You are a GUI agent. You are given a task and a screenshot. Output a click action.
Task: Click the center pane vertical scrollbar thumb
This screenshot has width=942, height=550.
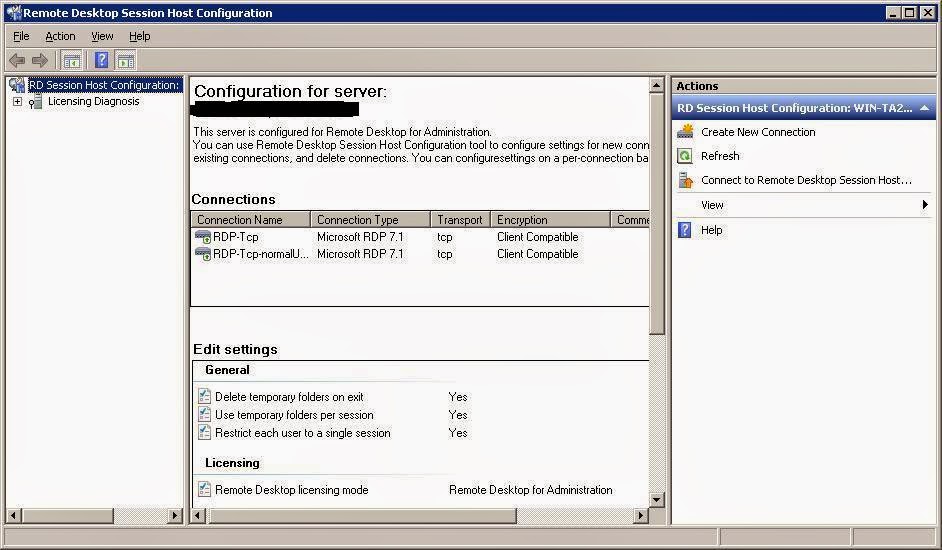[657, 214]
